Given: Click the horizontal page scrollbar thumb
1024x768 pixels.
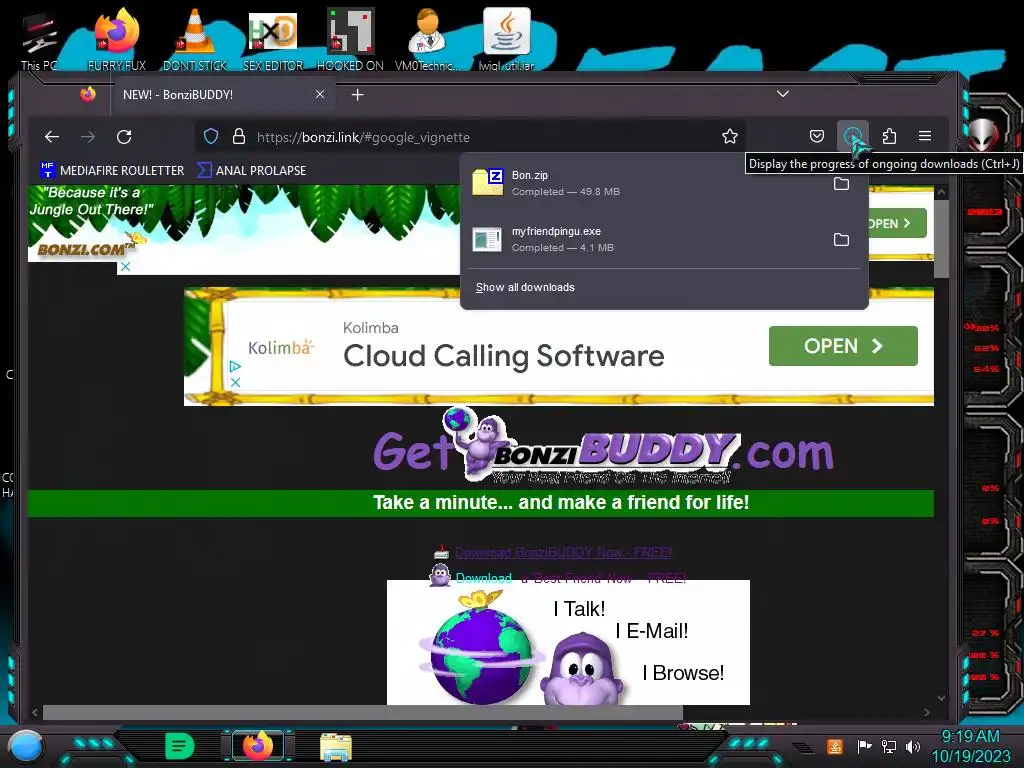Looking at the screenshot, I should pyautogui.click(x=362, y=712).
